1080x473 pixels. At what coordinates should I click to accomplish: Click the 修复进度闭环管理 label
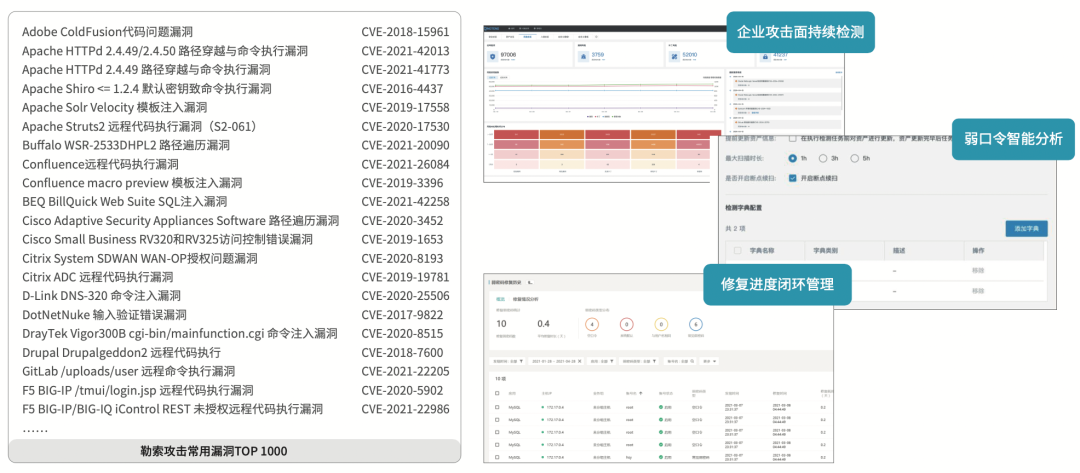click(x=777, y=284)
